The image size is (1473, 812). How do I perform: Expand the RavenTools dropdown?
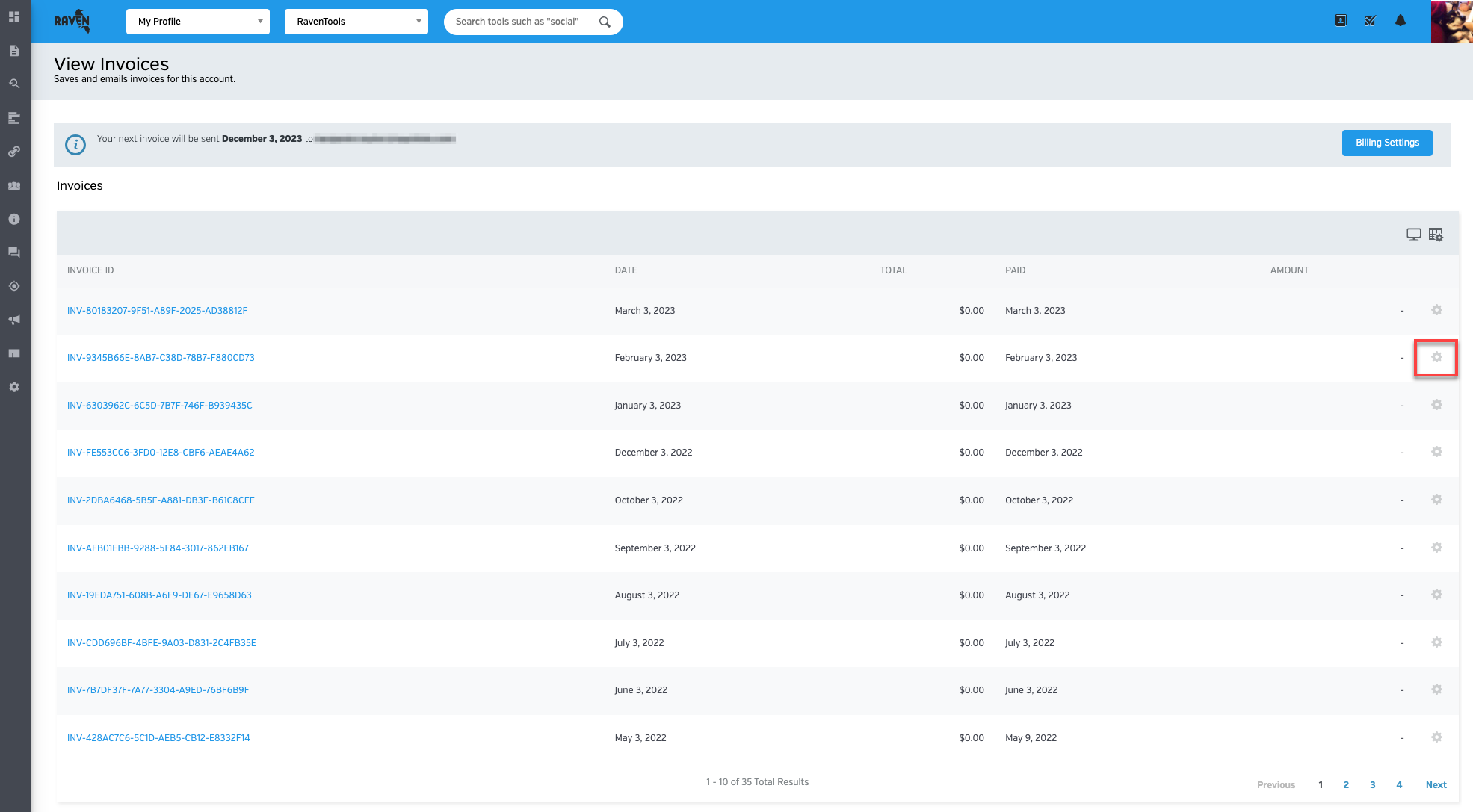(356, 22)
